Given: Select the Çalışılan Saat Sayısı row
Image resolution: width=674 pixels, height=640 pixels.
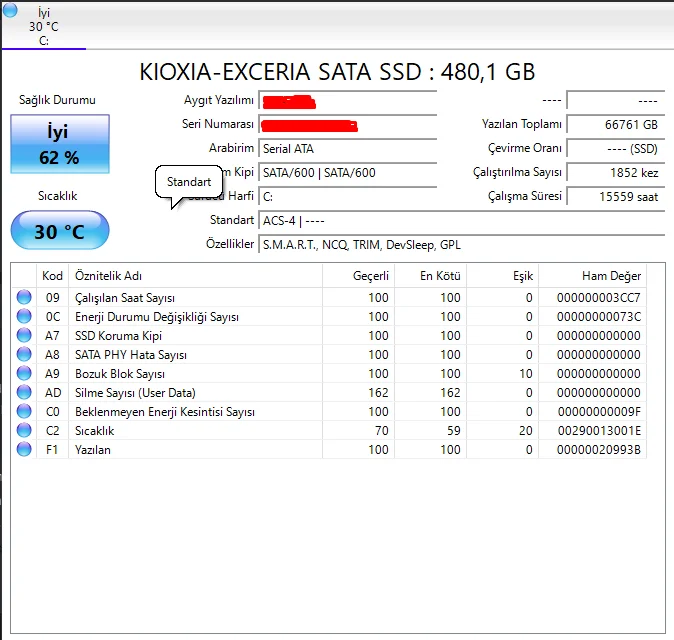Looking at the screenshot, I should (329, 297).
